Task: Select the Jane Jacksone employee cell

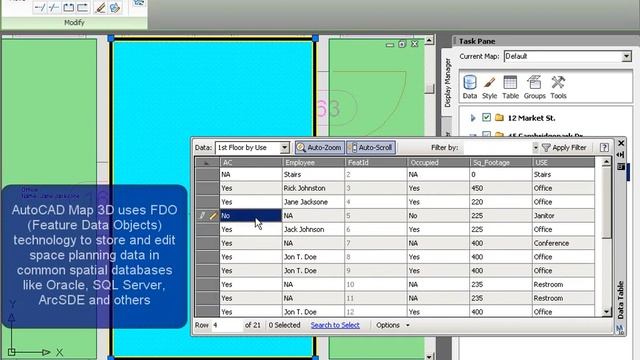Action: pyautogui.click(x=313, y=202)
